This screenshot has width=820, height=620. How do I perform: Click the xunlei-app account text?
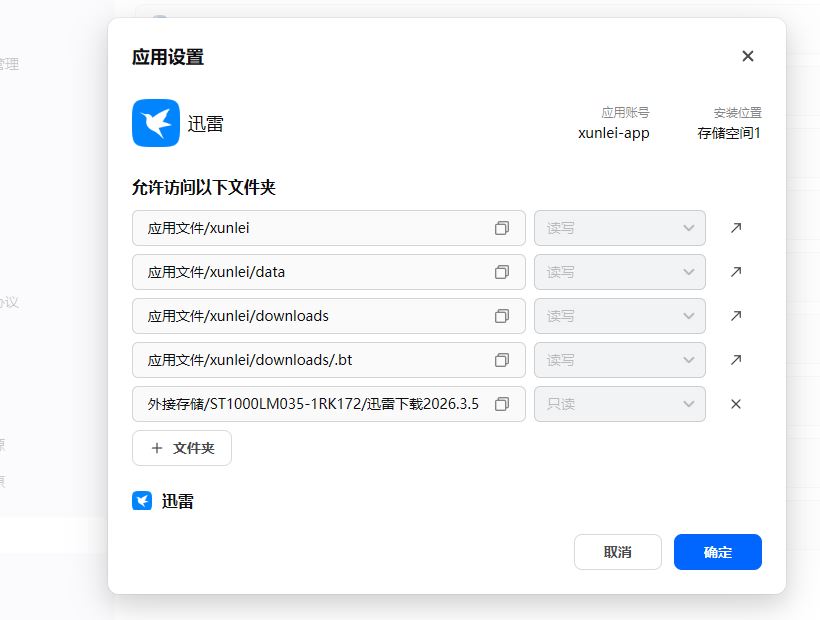click(613, 133)
